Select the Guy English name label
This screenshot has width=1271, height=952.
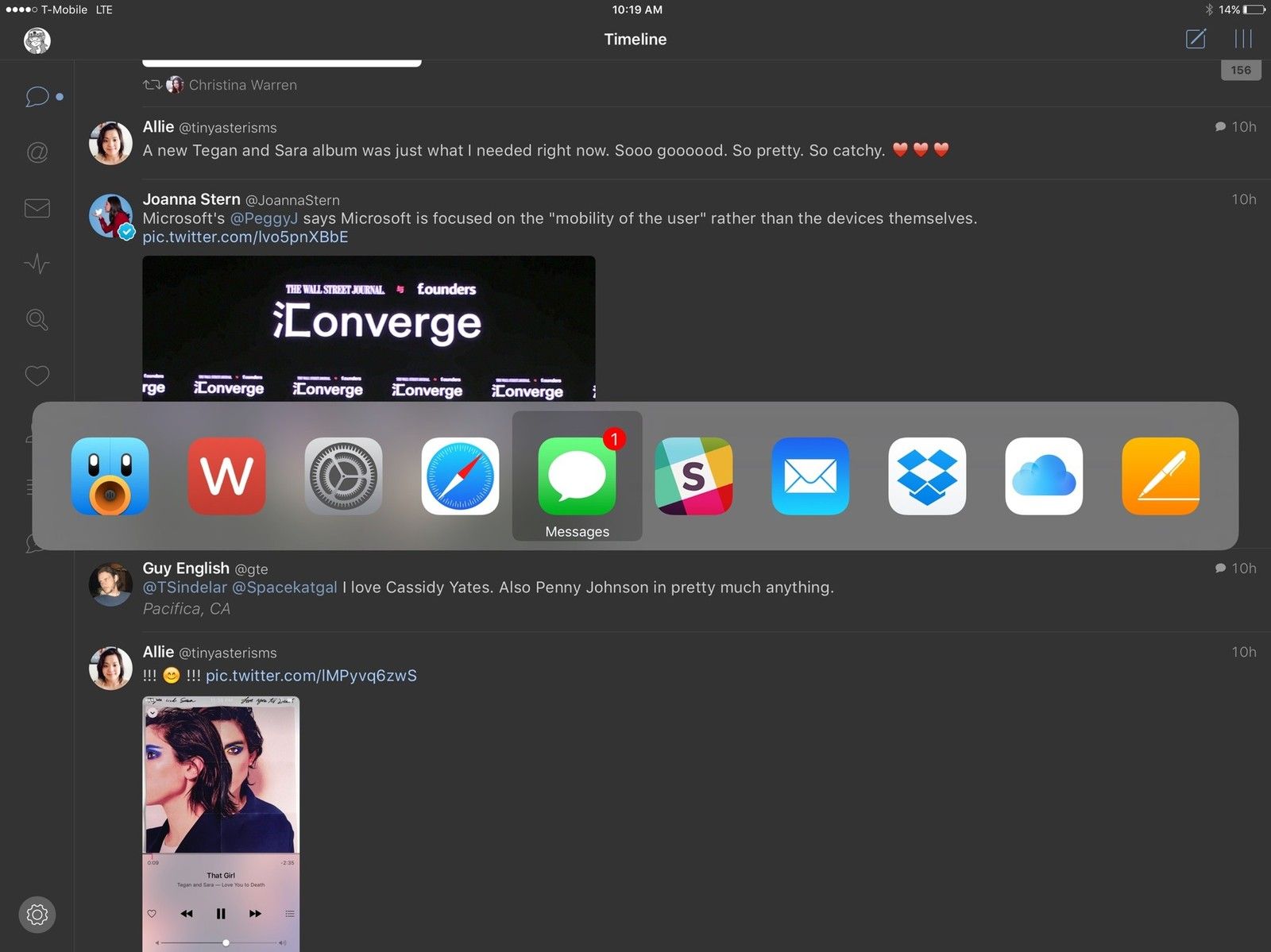[186, 569]
